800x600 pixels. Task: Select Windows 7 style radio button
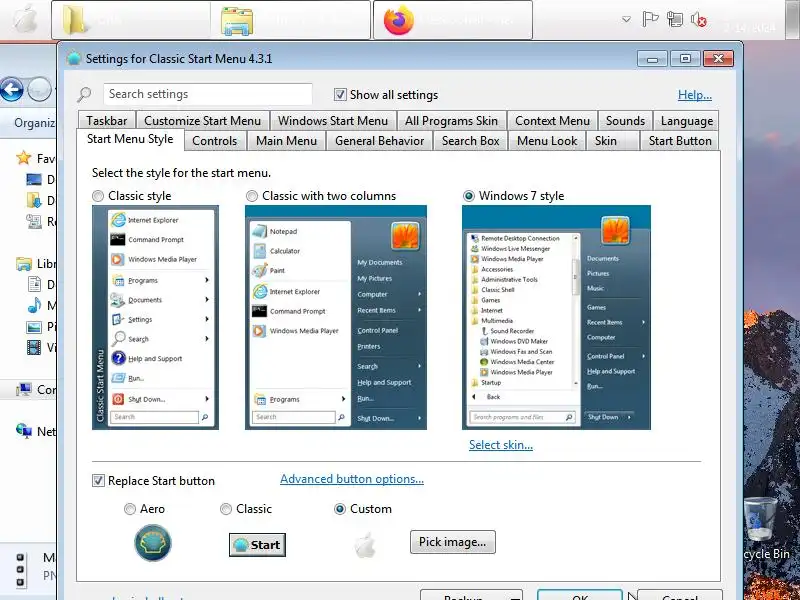(x=468, y=196)
